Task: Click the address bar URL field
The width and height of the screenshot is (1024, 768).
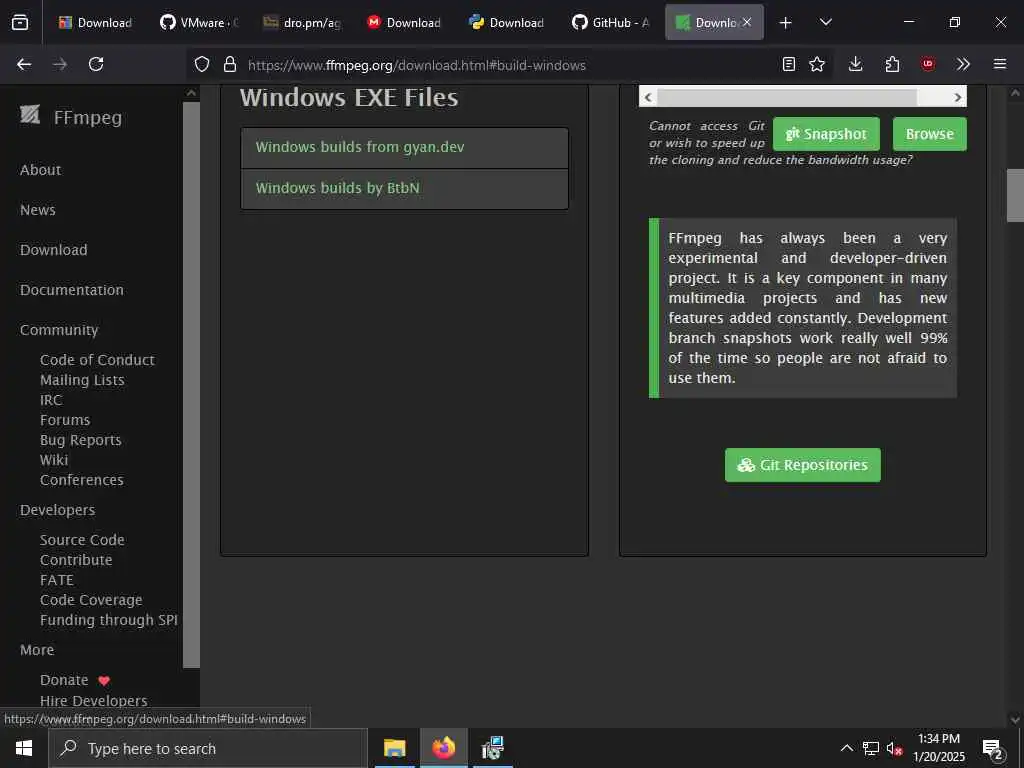Action: tap(509, 65)
